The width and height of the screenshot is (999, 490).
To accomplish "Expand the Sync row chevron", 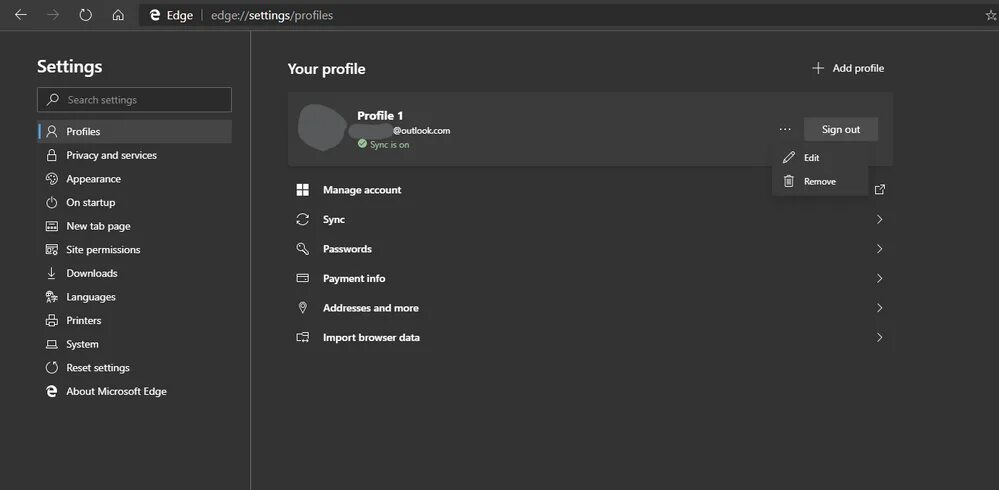I will [x=879, y=219].
